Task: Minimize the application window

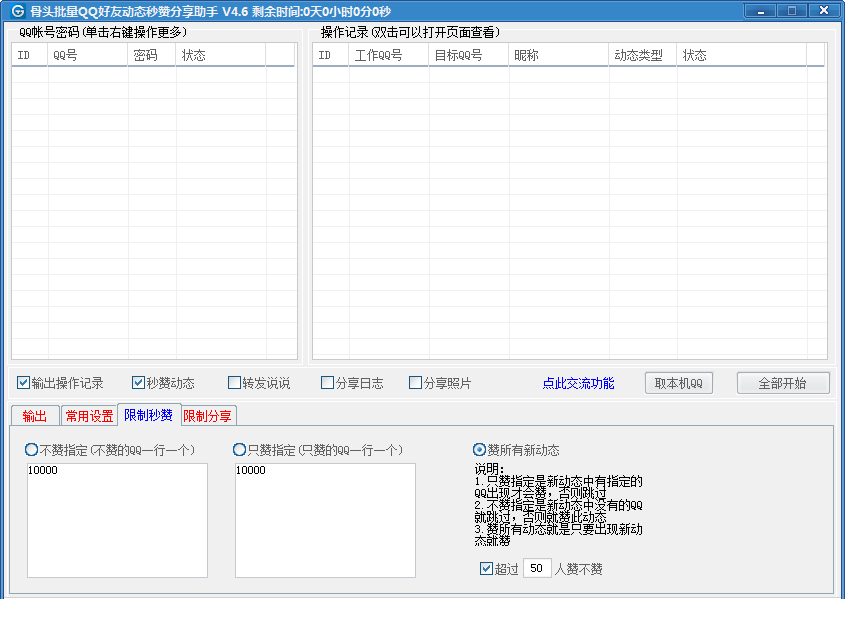Action: pos(760,10)
